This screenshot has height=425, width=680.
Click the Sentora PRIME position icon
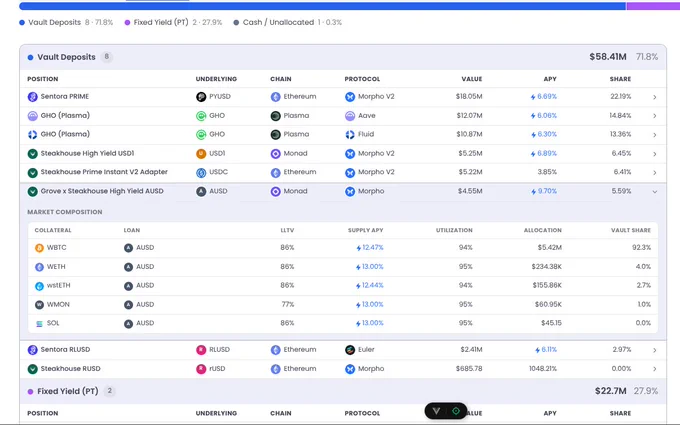(33, 97)
